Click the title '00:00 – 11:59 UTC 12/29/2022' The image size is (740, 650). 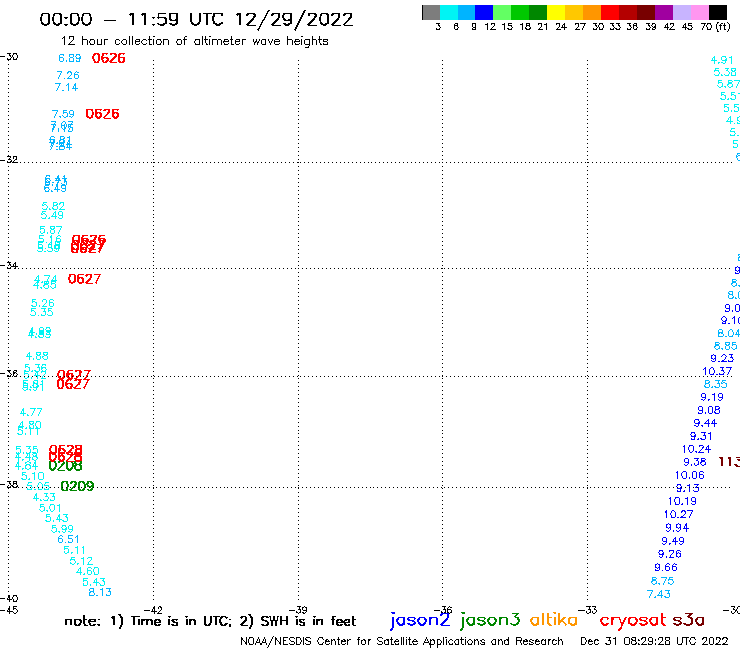click(196, 19)
